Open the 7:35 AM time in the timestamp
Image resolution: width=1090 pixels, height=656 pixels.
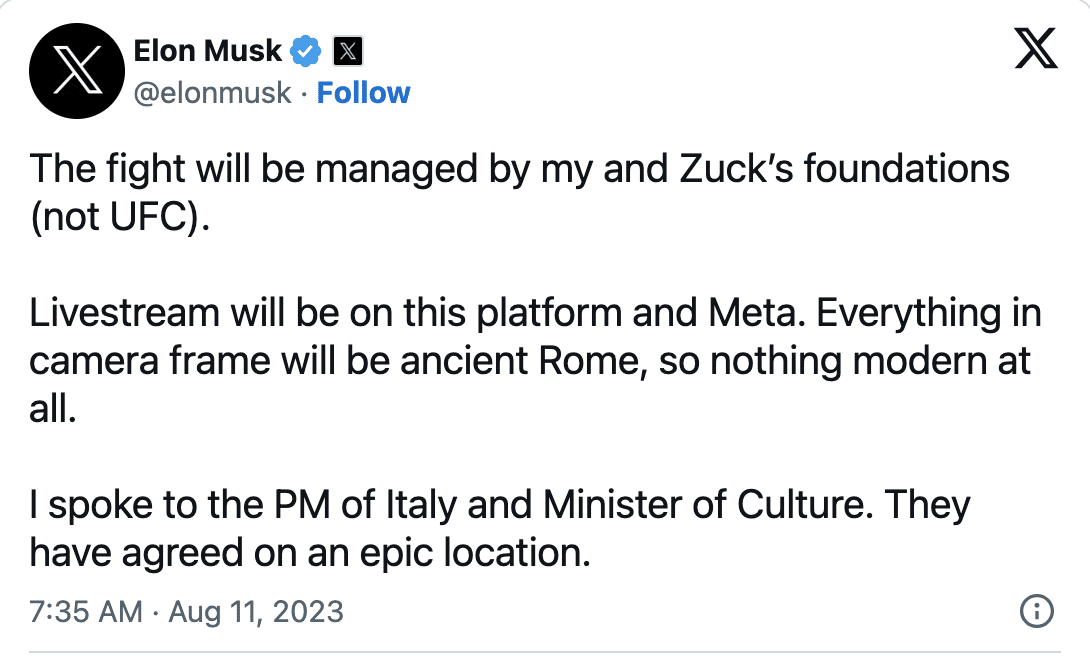pyautogui.click(x=86, y=612)
